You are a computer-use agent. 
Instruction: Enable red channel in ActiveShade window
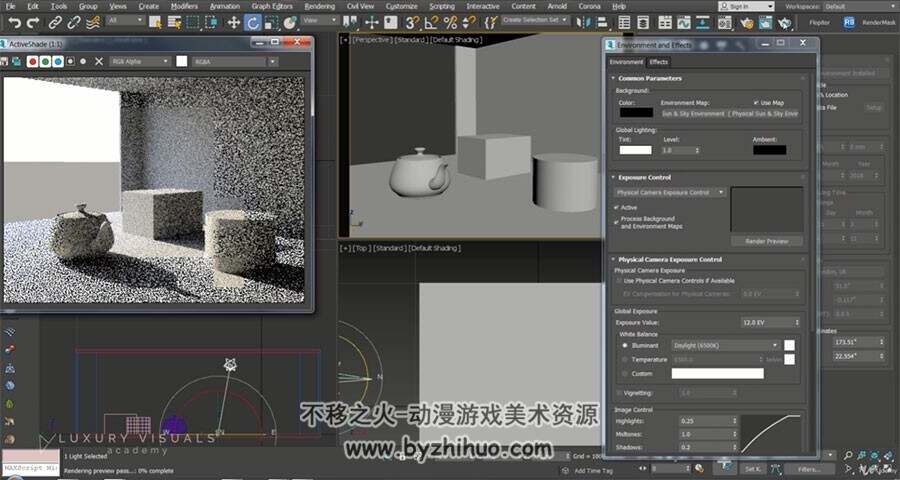[x=33, y=61]
